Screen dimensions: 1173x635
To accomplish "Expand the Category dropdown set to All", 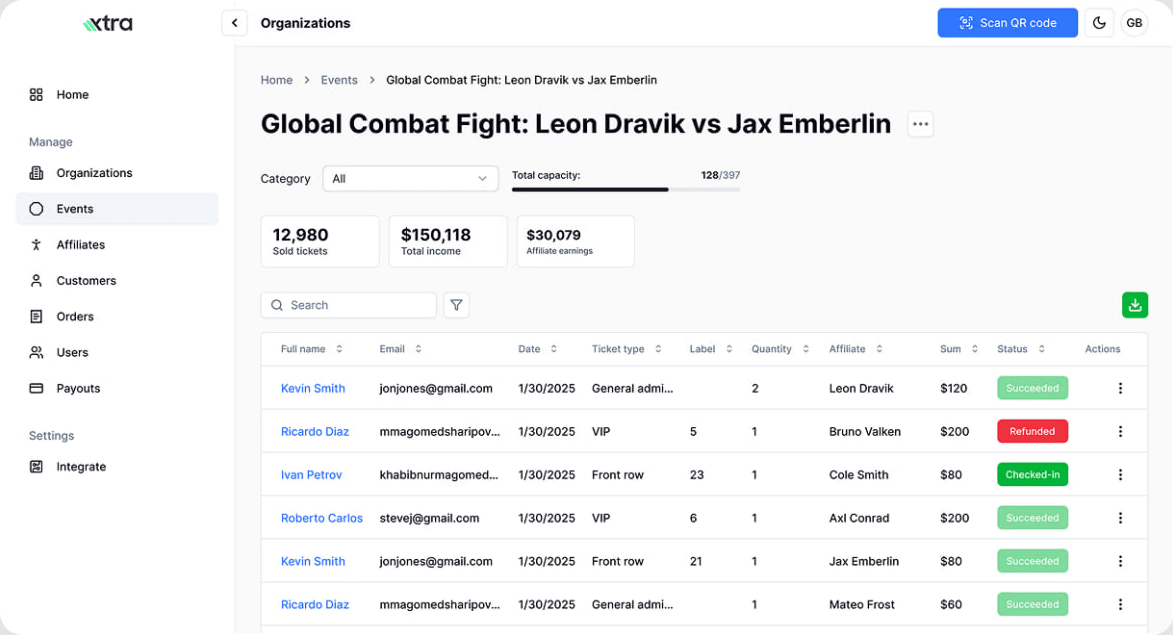I will click(x=410, y=179).
